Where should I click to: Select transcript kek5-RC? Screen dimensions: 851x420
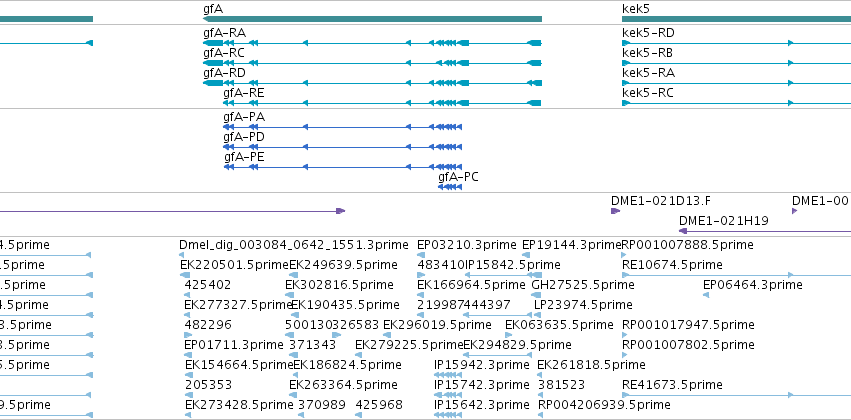click(x=647, y=93)
